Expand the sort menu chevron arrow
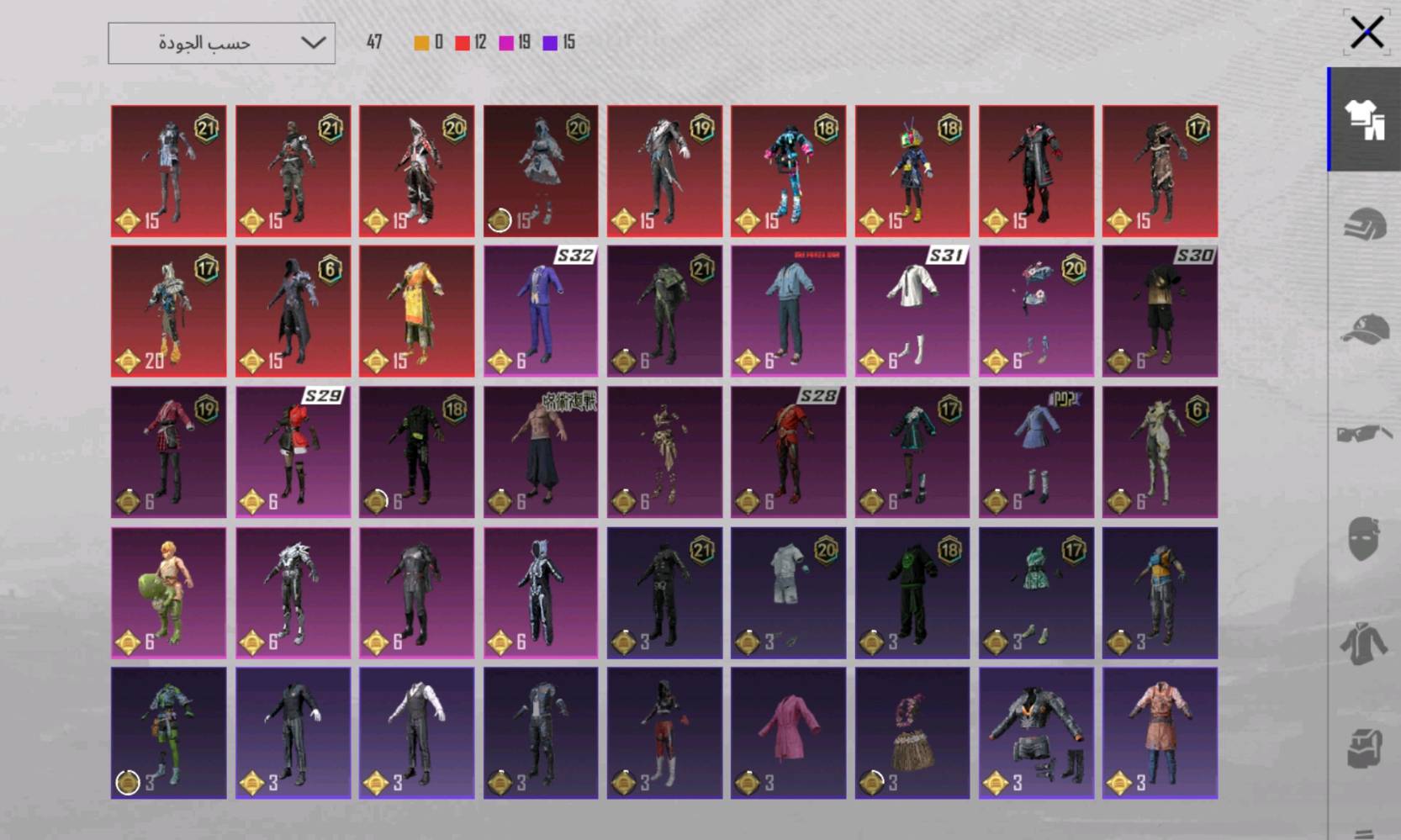This screenshot has width=1401, height=840. click(x=313, y=43)
